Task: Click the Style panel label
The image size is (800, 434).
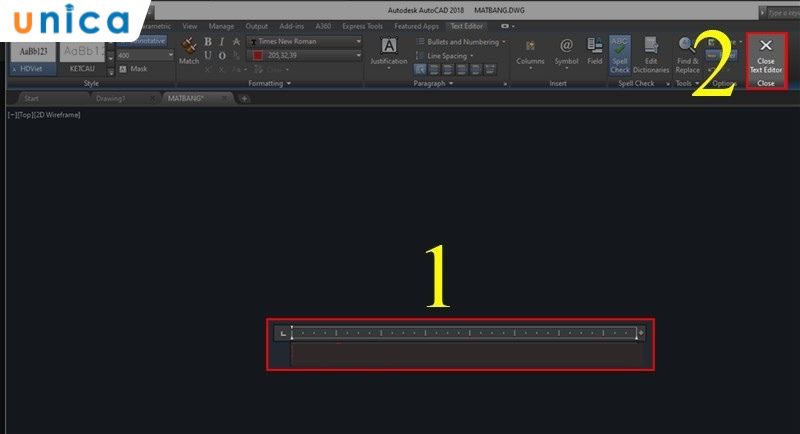Action: pyautogui.click(x=91, y=83)
